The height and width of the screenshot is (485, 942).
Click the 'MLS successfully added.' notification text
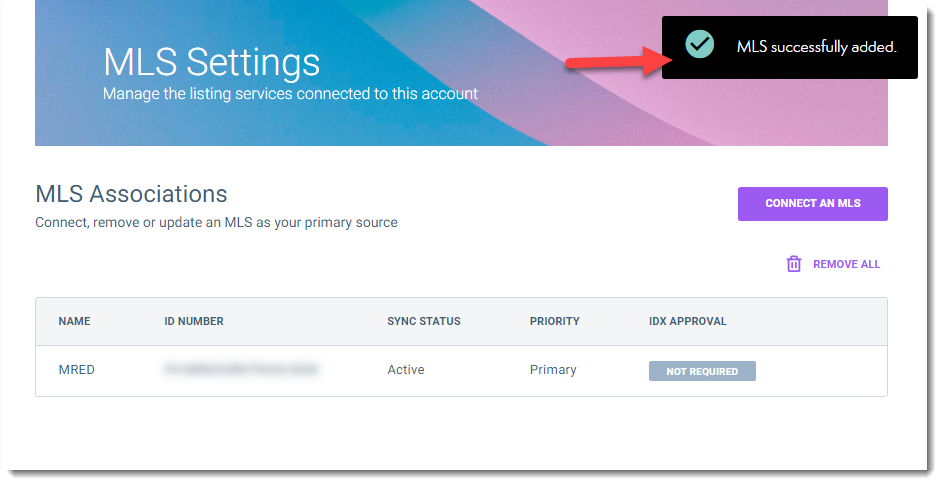817,47
